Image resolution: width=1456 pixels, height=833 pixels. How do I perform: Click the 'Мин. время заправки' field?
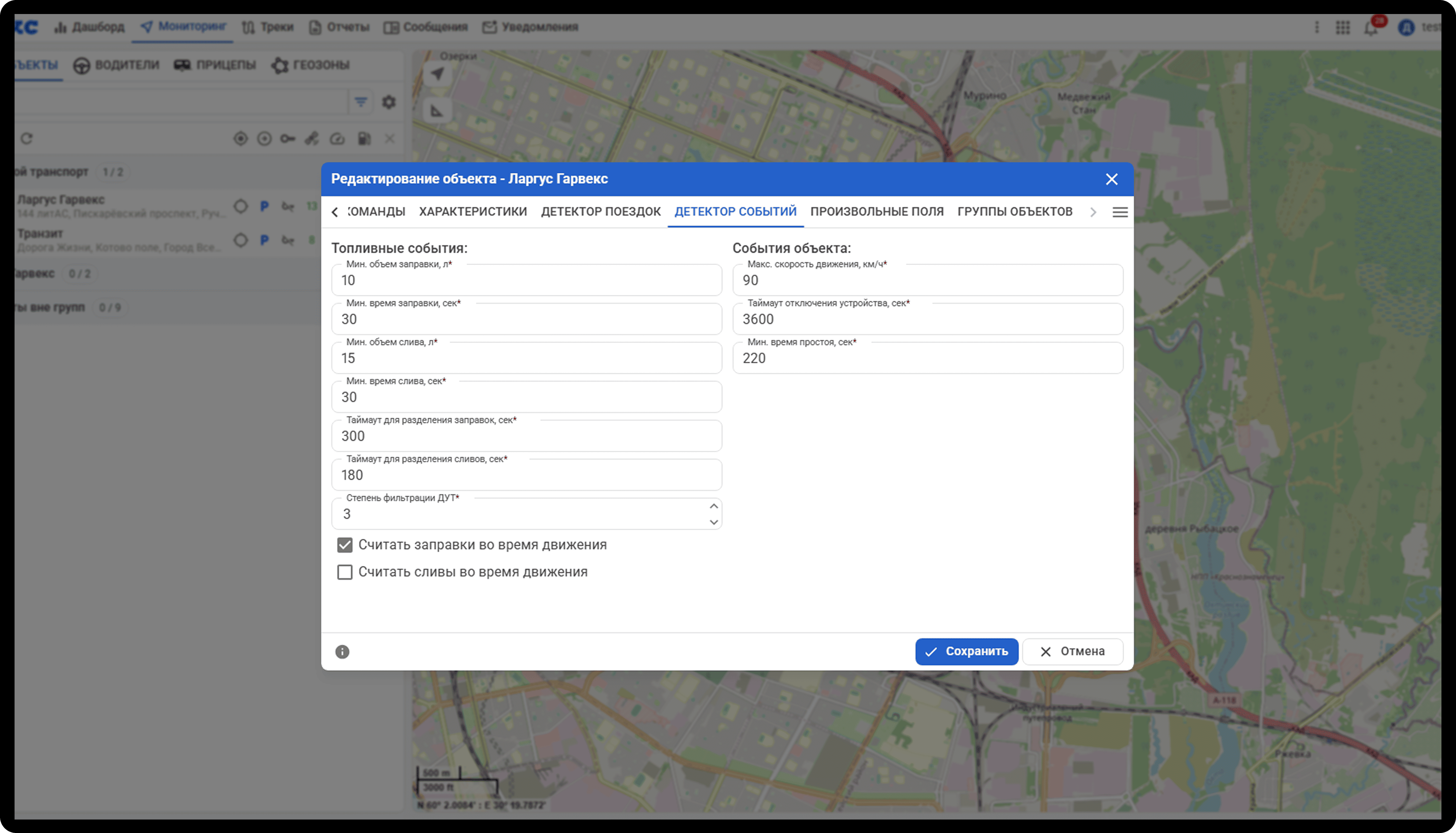[x=526, y=319]
